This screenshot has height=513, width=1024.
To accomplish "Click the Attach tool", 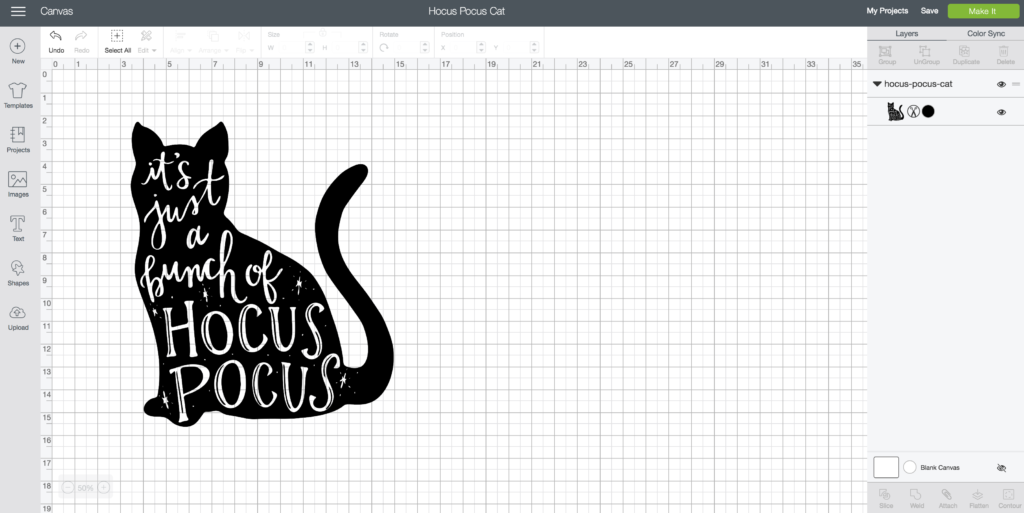I will (947, 499).
